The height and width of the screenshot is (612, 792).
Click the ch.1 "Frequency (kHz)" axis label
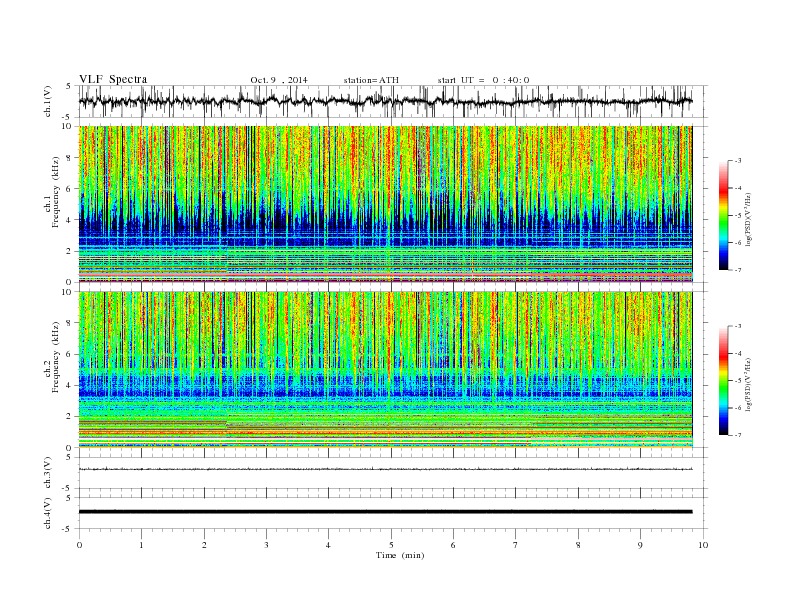(x=56, y=192)
